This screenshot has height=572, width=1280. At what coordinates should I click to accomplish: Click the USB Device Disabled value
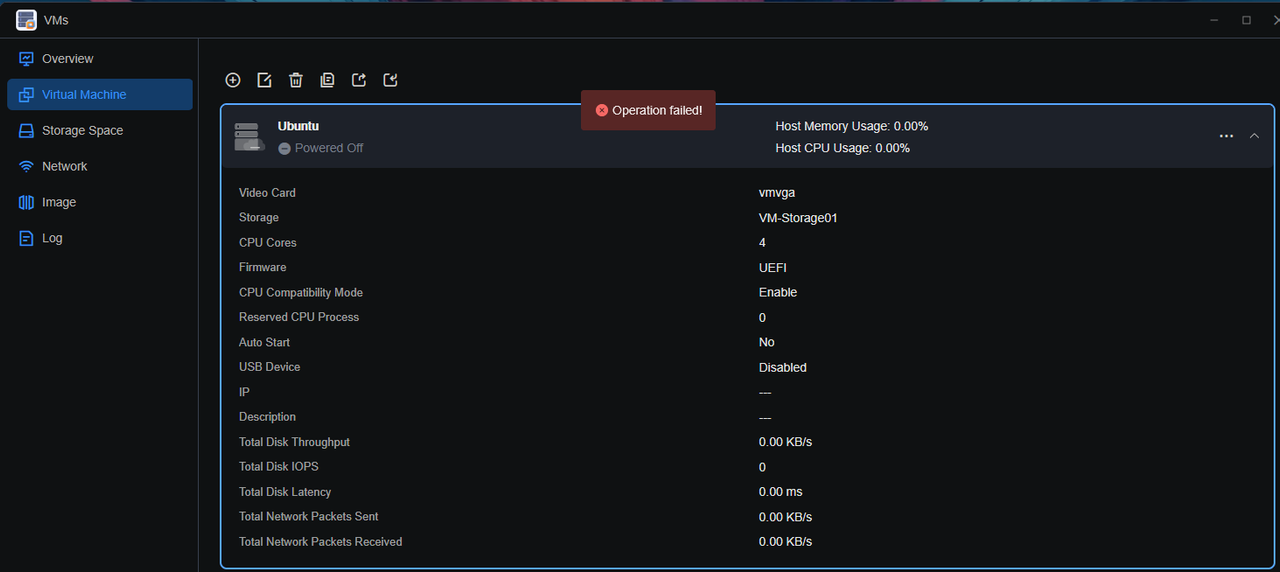783,367
